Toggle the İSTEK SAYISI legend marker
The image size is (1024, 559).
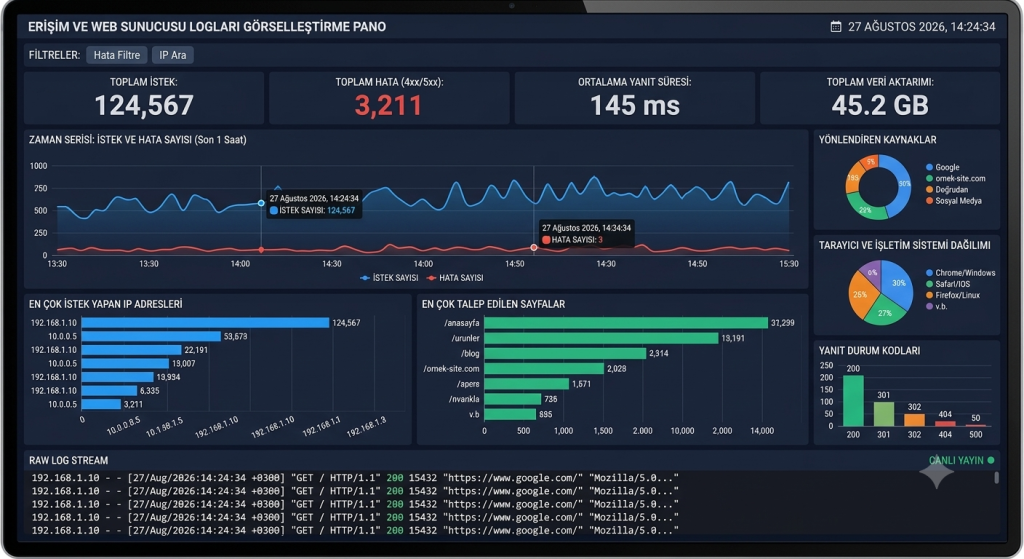364,278
